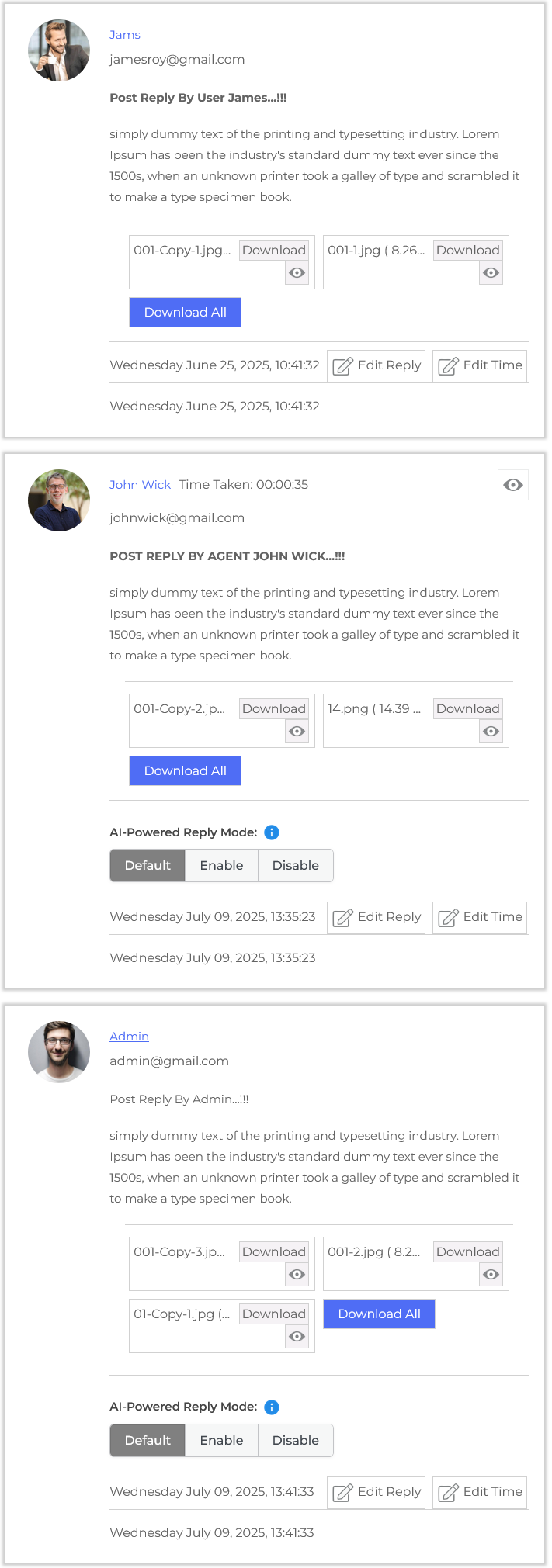Image resolution: width=552 pixels, height=1568 pixels.
Task: Click Edit Time on John Wick's reply
Action: pyautogui.click(x=480, y=917)
